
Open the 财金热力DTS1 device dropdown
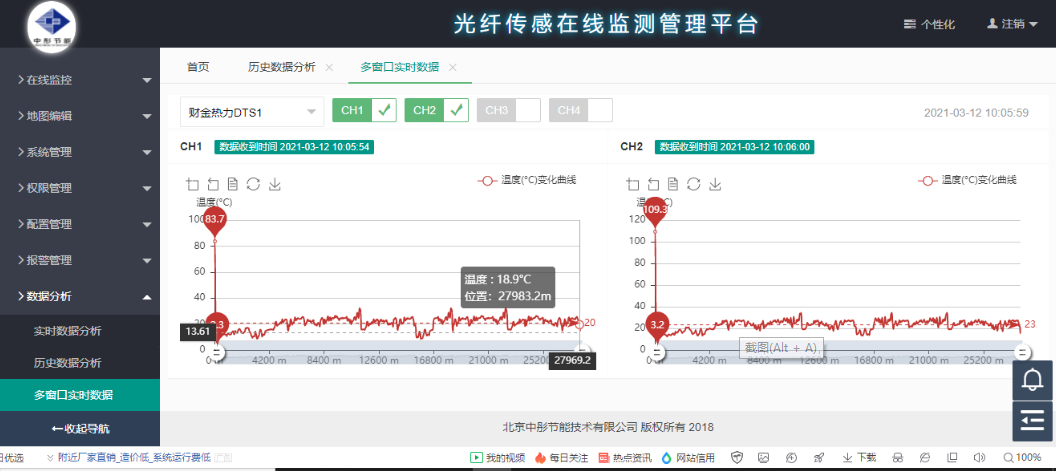[251, 111]
